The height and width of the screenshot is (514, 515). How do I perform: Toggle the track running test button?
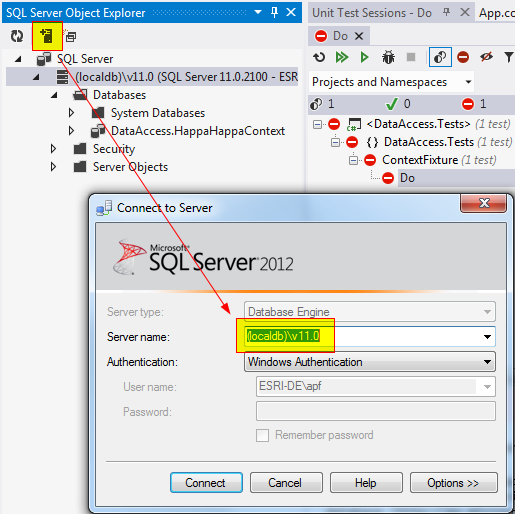pos(440,57)
